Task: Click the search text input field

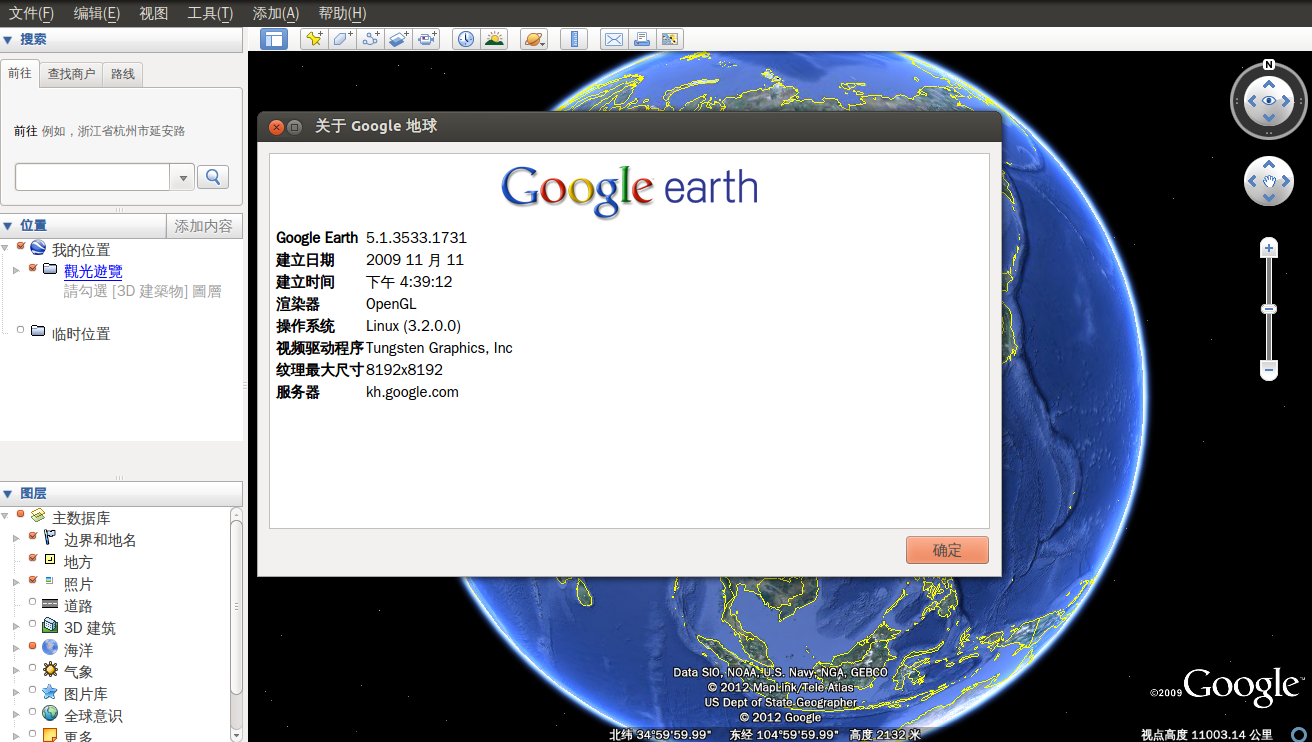Action: 93,177
